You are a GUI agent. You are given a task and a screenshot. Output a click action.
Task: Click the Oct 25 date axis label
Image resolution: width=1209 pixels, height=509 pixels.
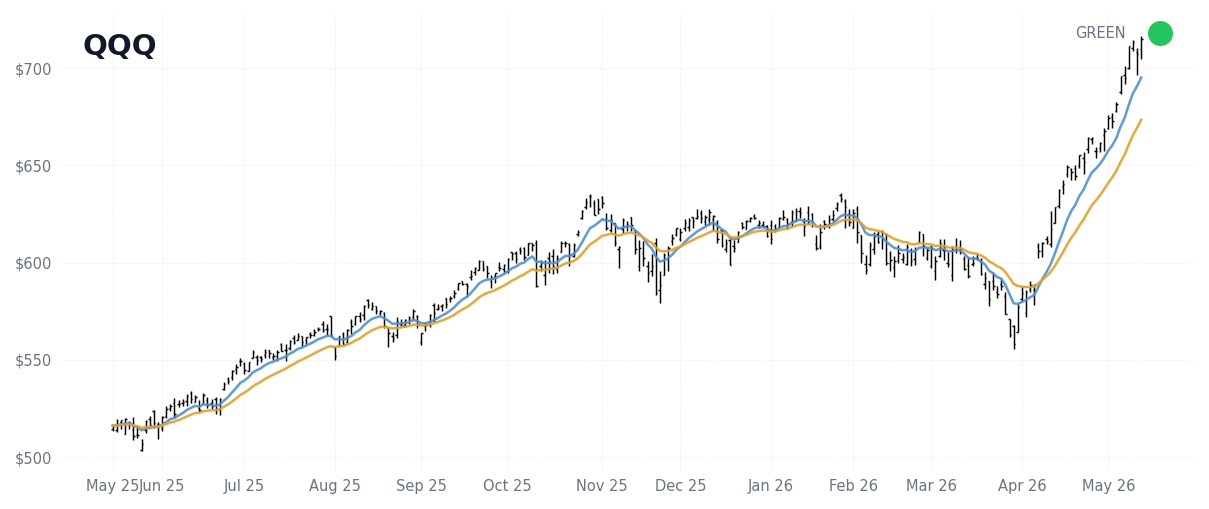(507, 486)
